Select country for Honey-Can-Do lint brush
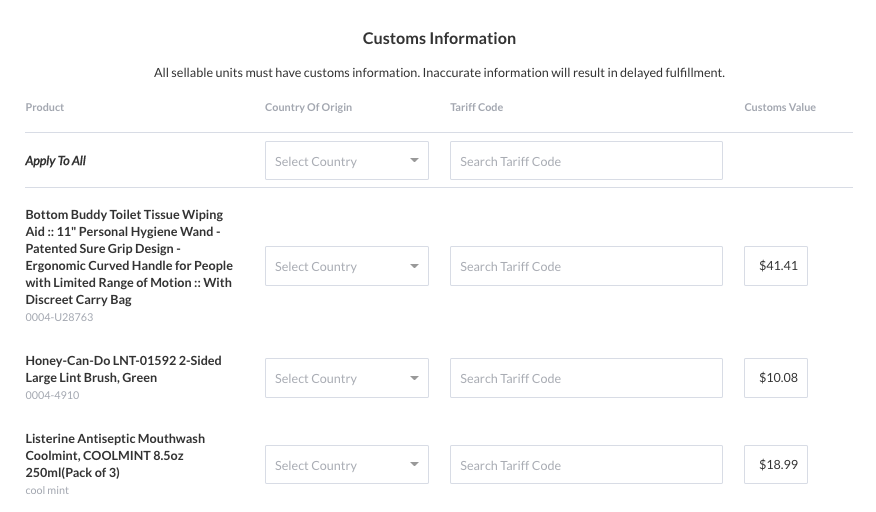Screen dimensions: 876x512 pos(346,379)
